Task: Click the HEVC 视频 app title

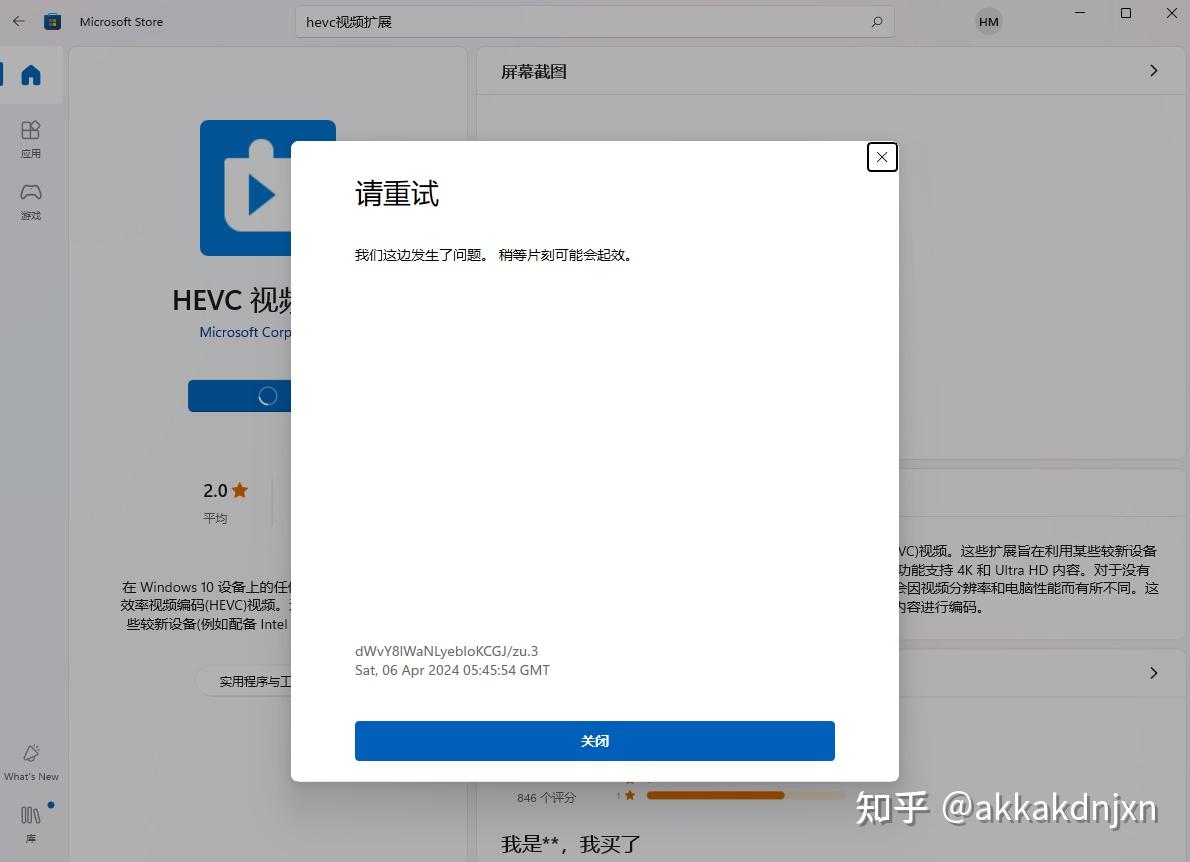Action: [x=231, y=300]
